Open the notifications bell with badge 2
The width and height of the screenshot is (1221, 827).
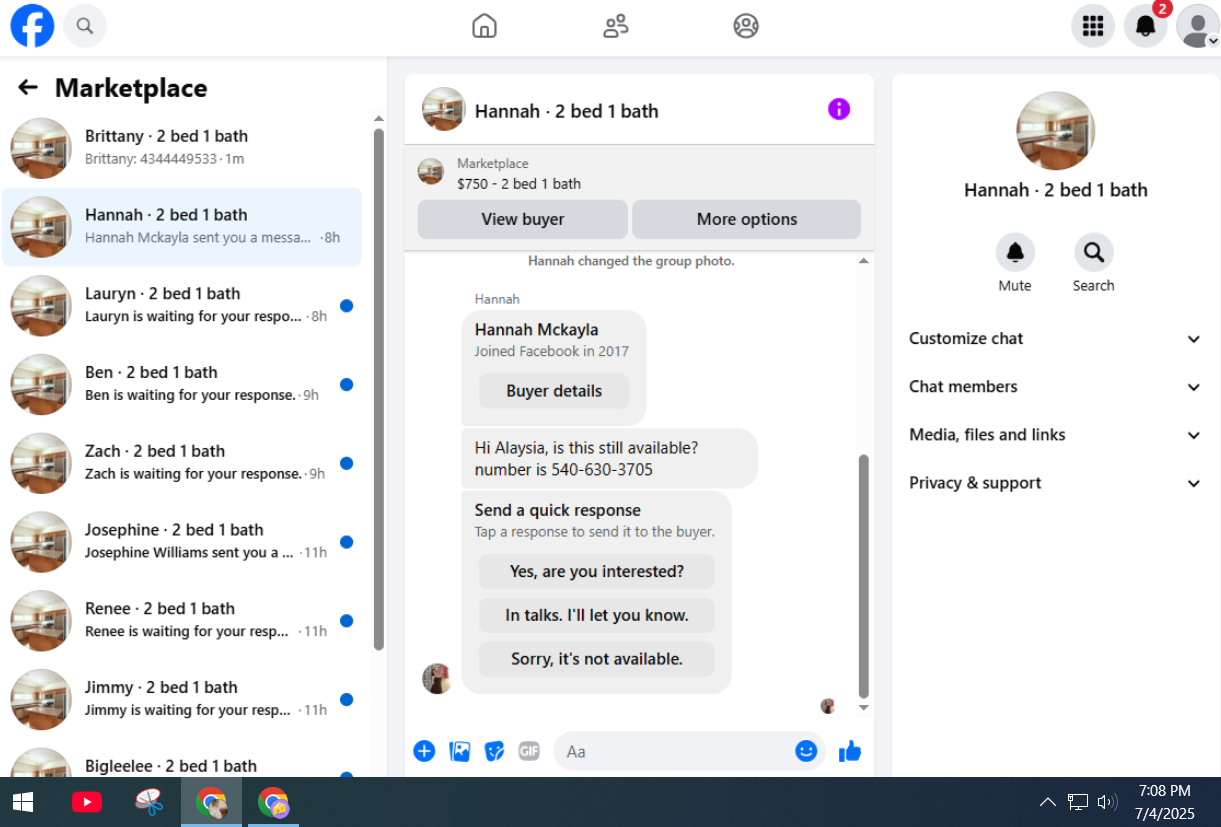pyautogui.click(x=1146, y=26)
